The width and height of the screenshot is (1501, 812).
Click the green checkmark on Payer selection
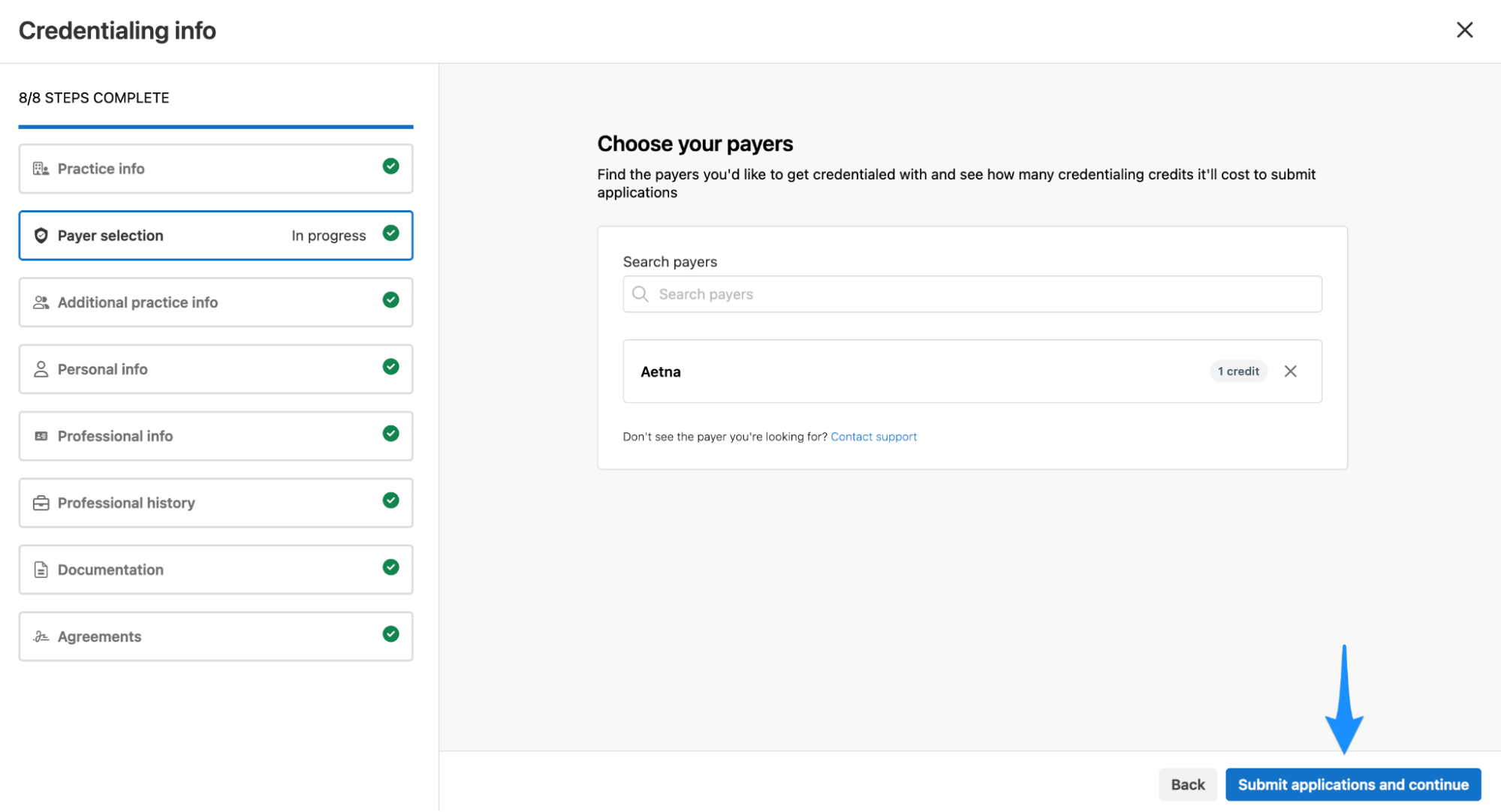(390, 233)
